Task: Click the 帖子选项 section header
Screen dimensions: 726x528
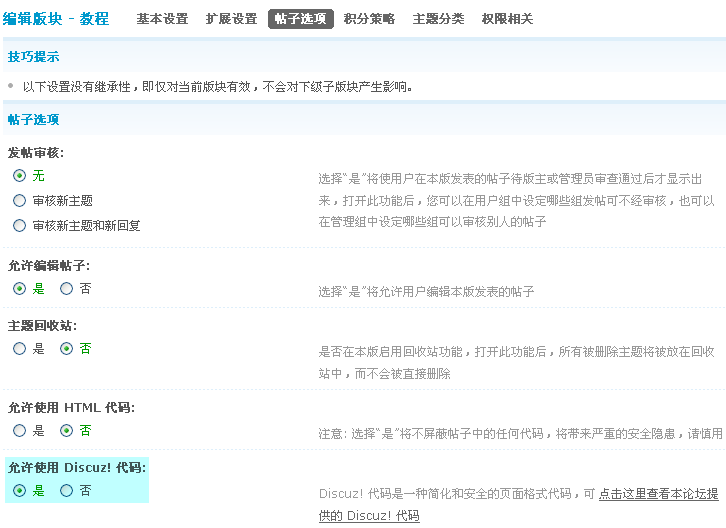Action: 33,120
